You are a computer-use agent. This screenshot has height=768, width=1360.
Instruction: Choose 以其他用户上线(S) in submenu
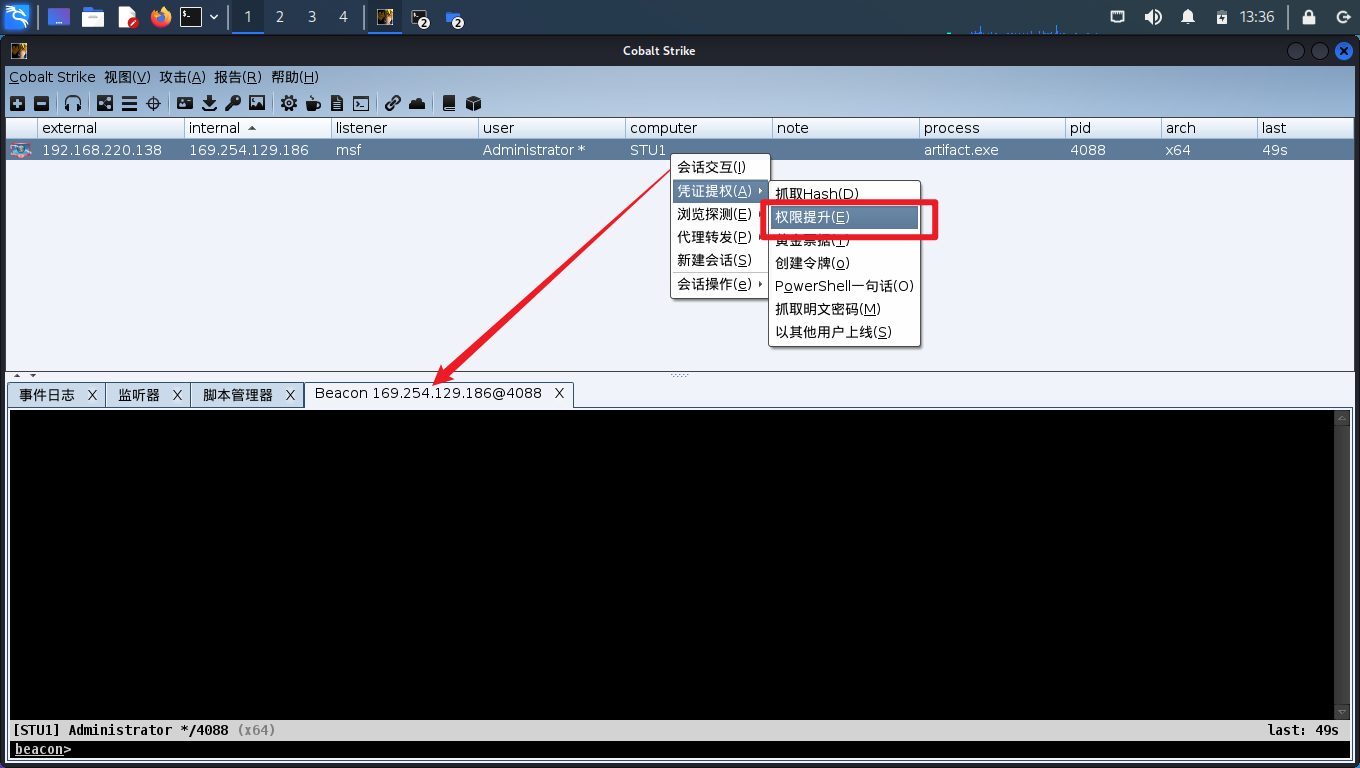tap(844, 332)
